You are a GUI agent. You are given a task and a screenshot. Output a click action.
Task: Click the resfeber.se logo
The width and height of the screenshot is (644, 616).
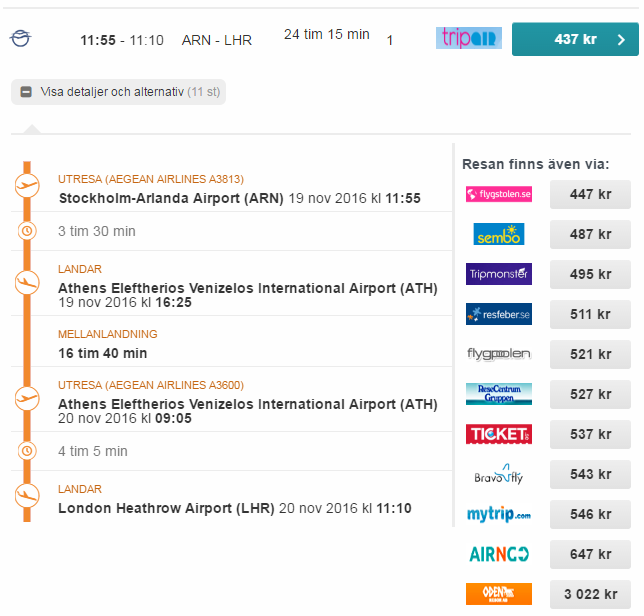pyautogui.click(x=499, y=314)
